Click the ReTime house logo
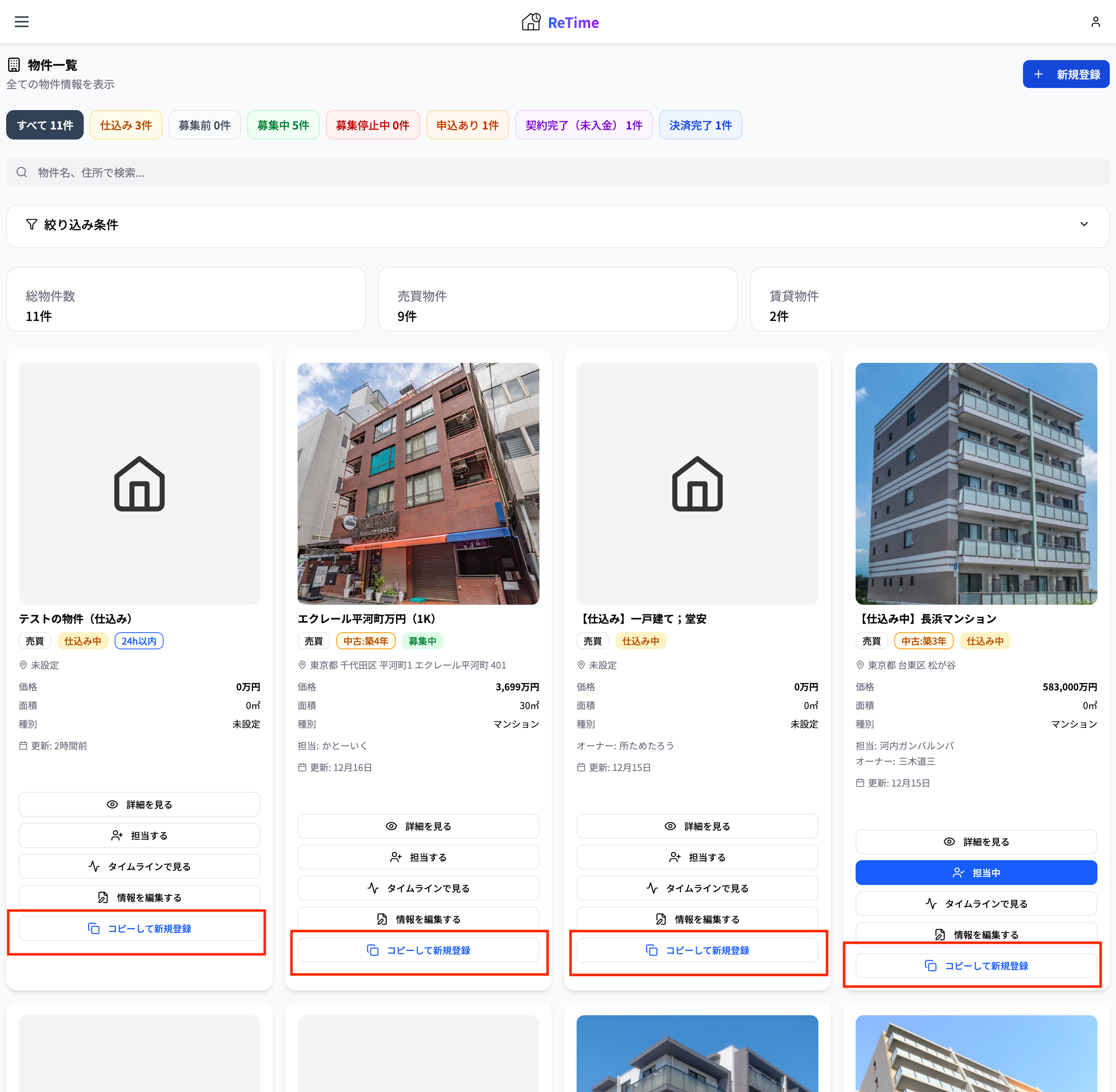Viewport: 1116px width, 1092px height. [531, 22]
